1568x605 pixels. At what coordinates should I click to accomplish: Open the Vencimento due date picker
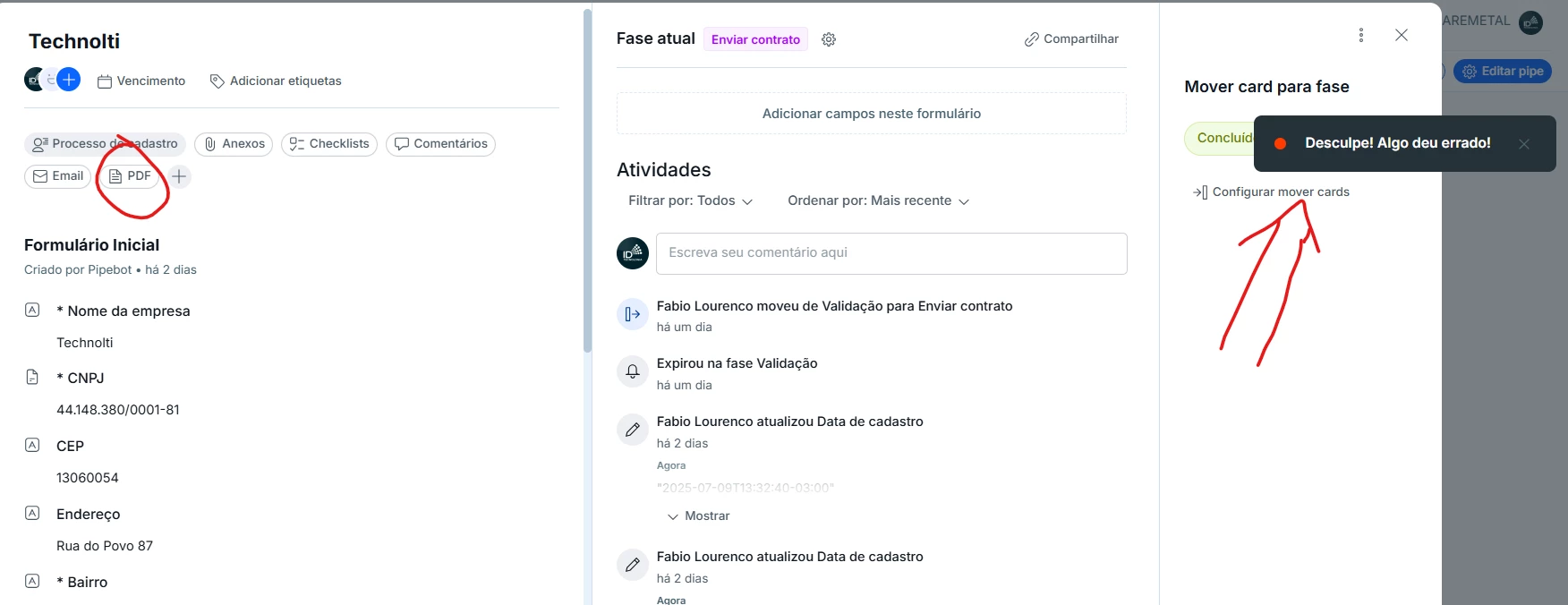tap(141, 81)
